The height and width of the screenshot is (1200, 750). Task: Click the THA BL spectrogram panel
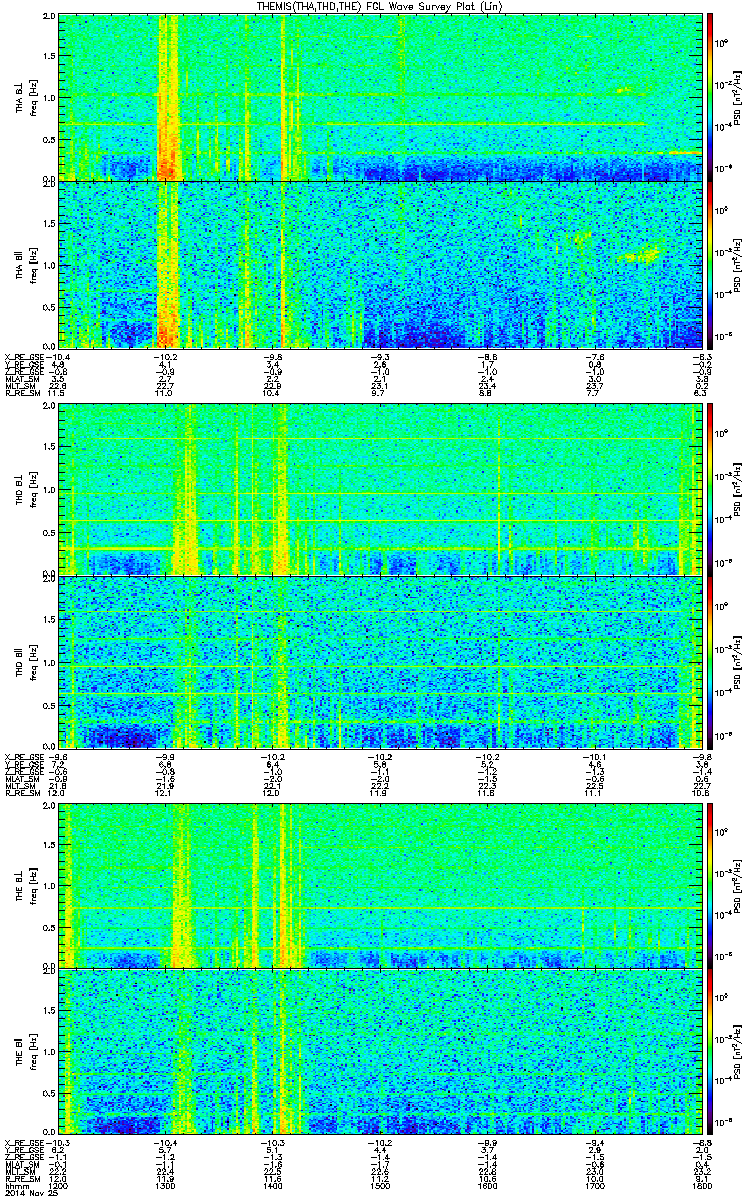[381, 97]
